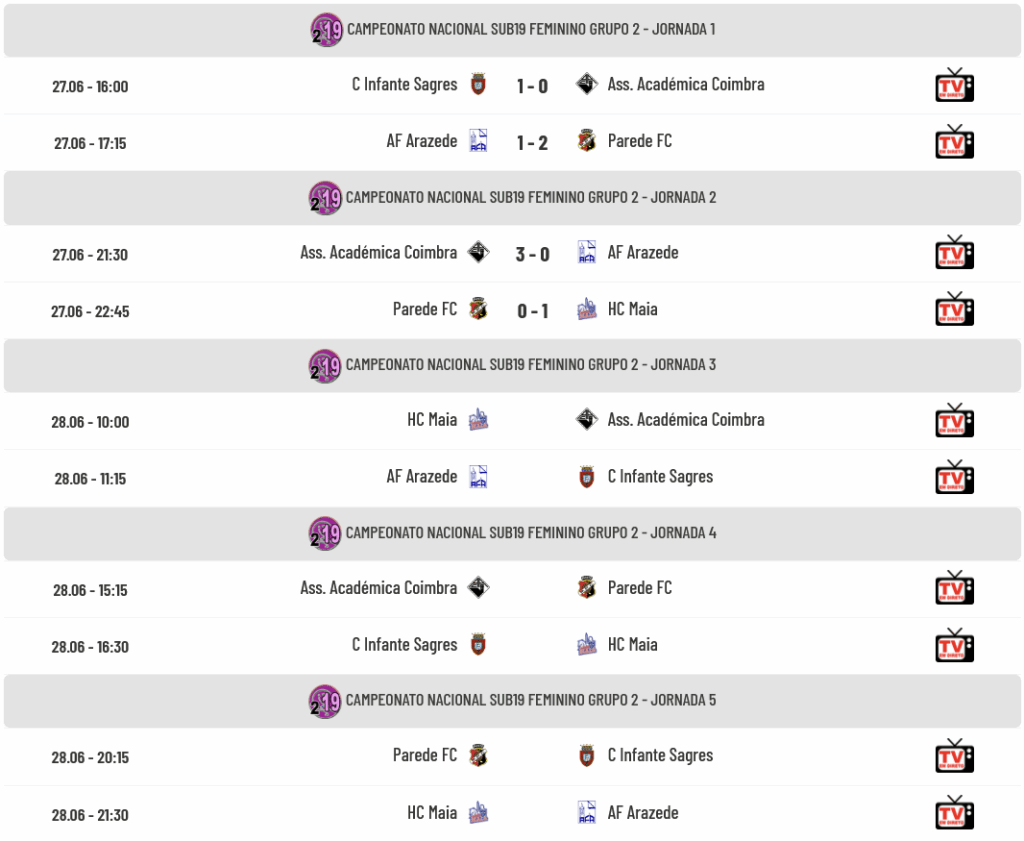The width and height of the screenshot is (1024, 841).
Task: Open the Jornada 2 header title
Action: point(531,198)
